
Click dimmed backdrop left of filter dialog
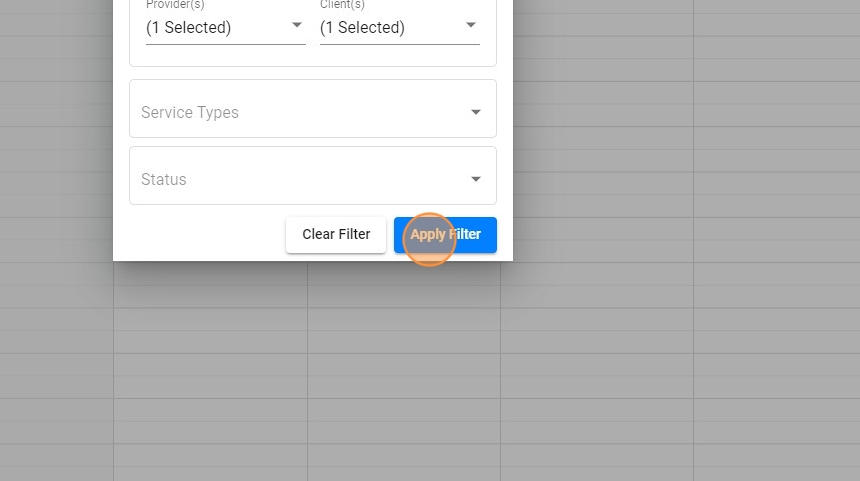pos(55,200)
